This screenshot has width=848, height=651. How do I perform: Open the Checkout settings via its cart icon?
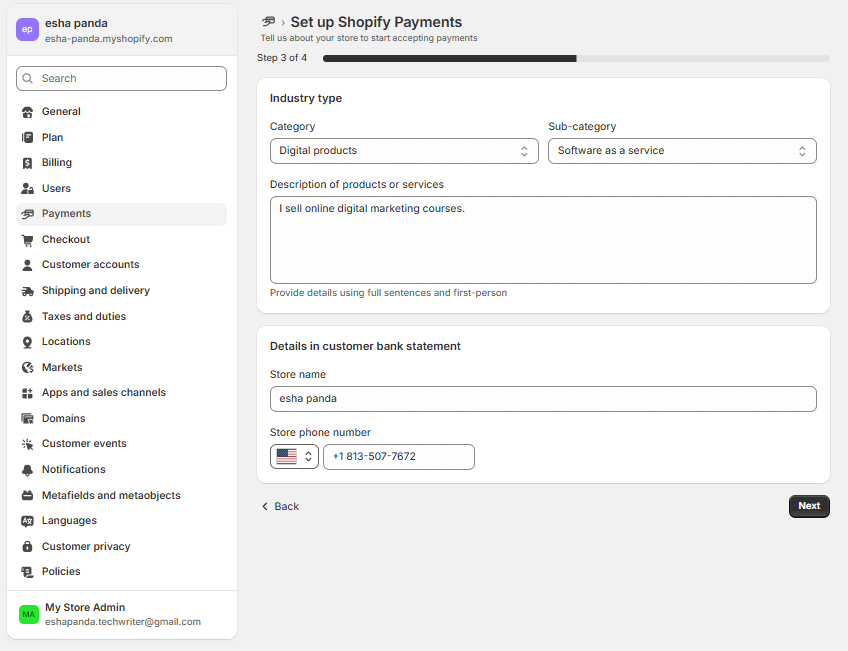(26, 239)
